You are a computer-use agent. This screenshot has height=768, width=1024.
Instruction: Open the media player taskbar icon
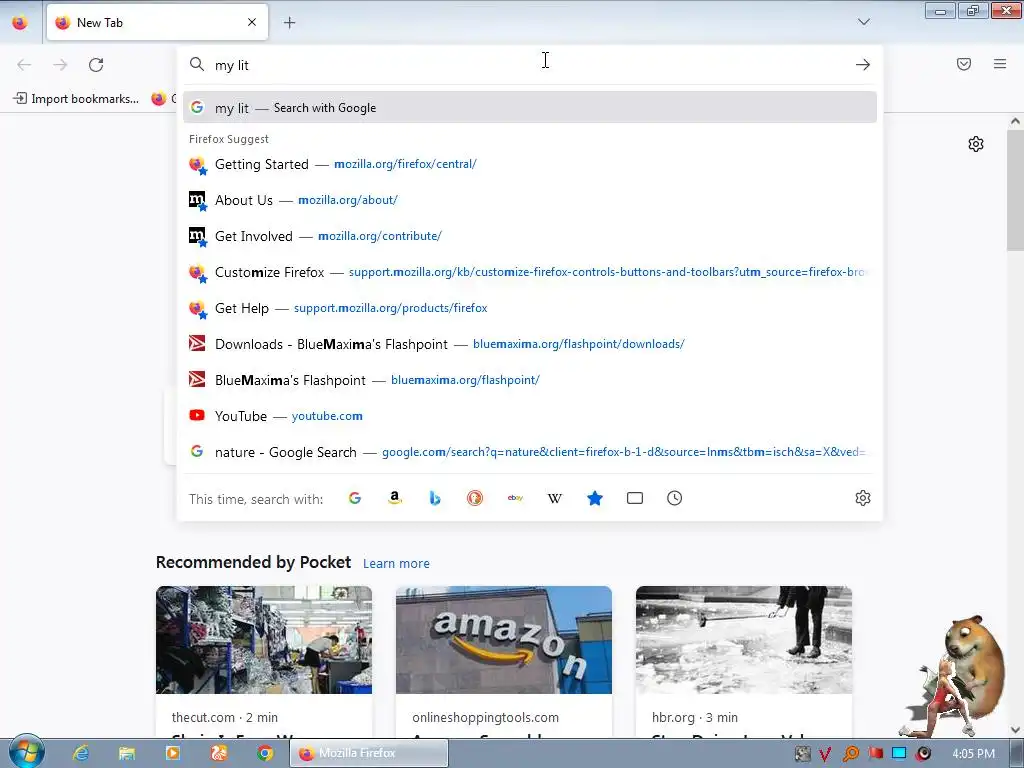point(172,753)
